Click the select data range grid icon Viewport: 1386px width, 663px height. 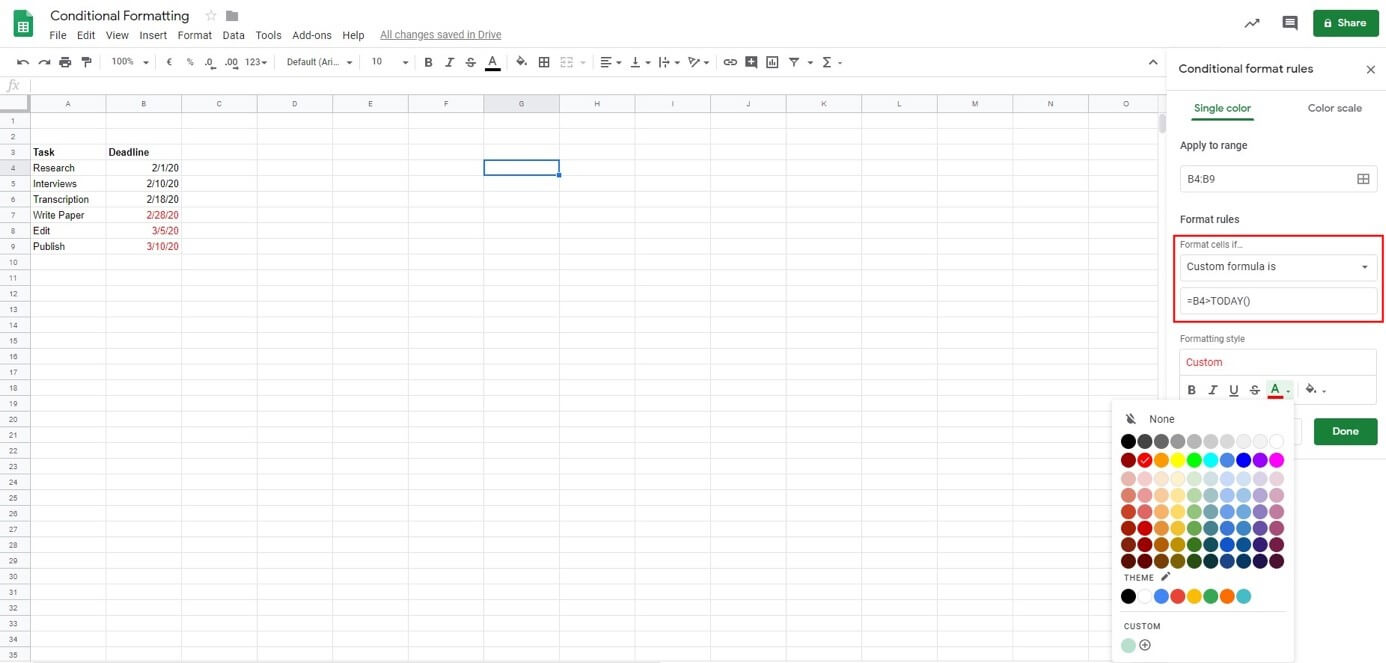[x=1362, y=179]
